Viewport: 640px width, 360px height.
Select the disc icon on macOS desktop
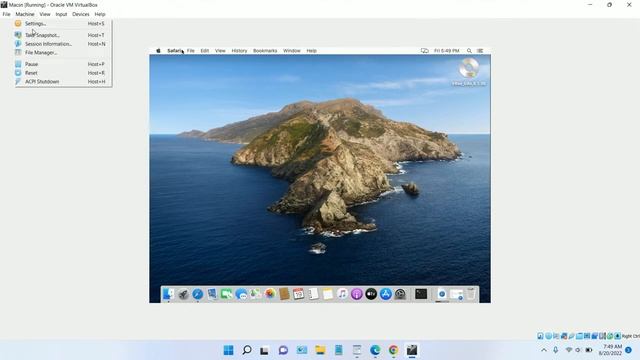click(x=469, y=68)
